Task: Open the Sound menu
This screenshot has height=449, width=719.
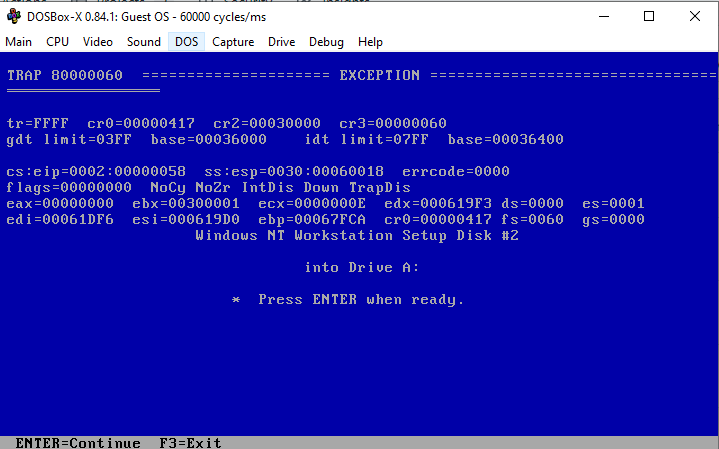Action: coord(144,42)
